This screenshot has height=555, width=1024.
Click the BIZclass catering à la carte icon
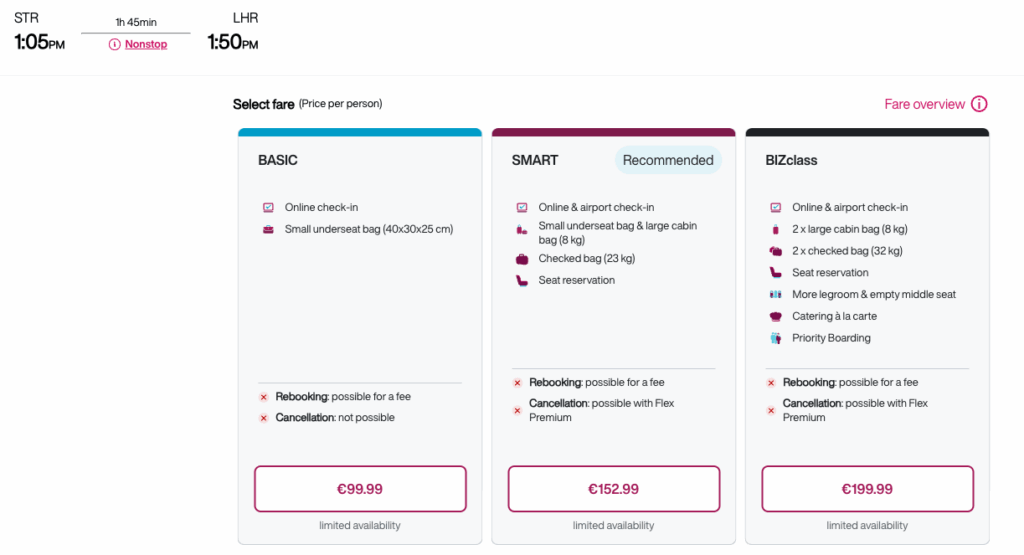click(776, 316)
